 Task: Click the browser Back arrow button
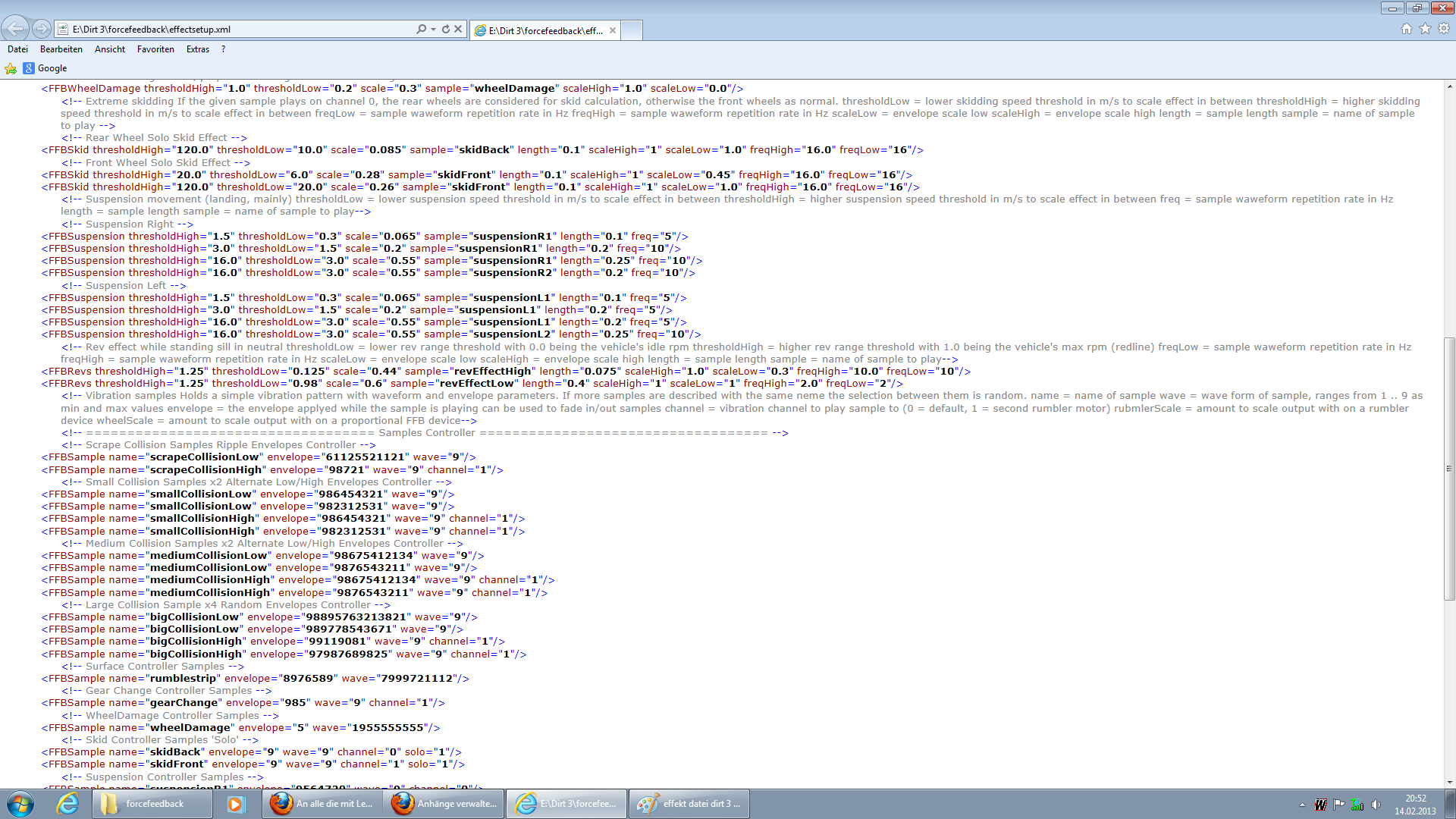click(15, 29)
